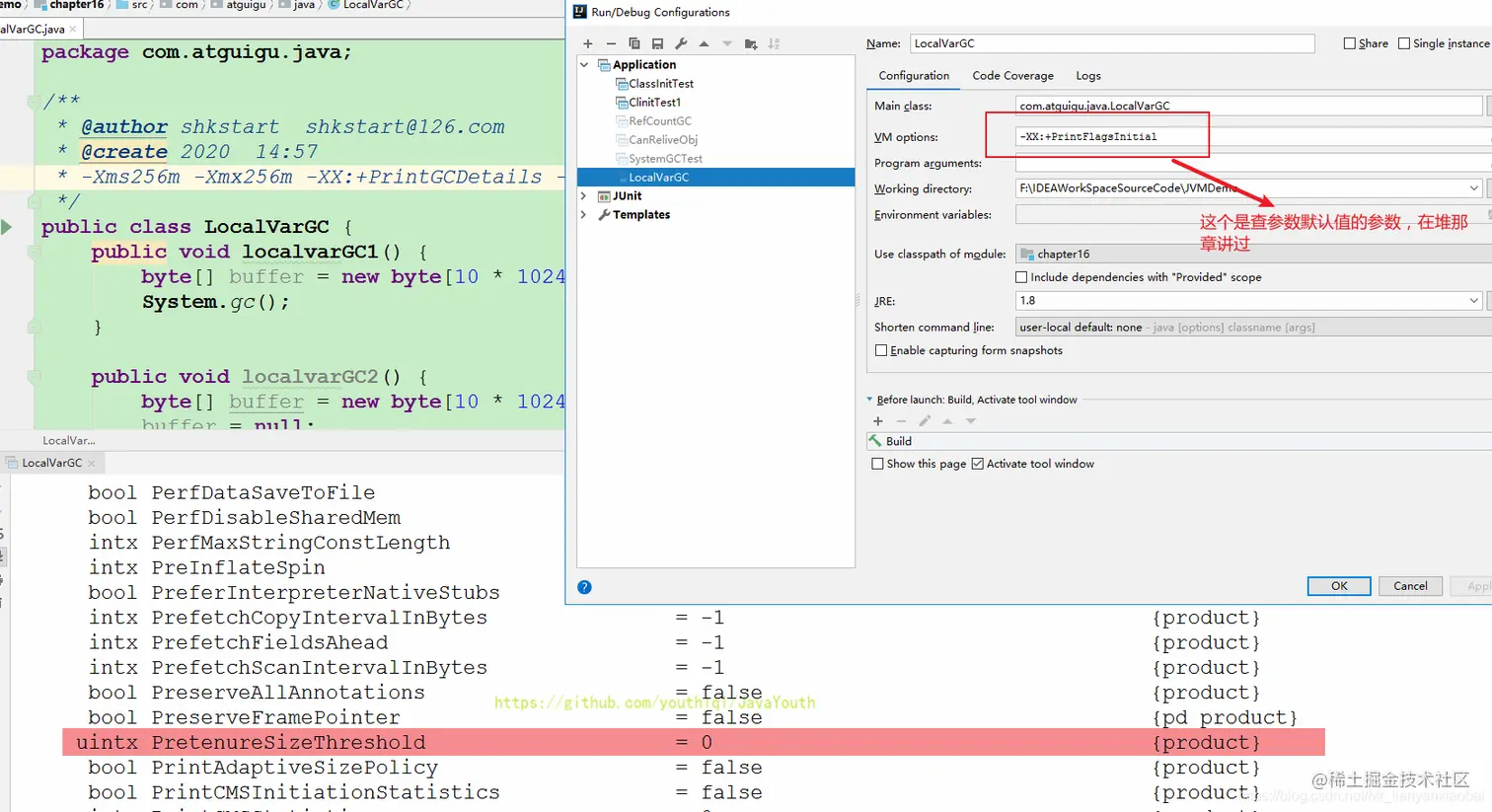Add before-launch task with plus icon
The image size is (1492, 812).
click(x=878, y=421)
